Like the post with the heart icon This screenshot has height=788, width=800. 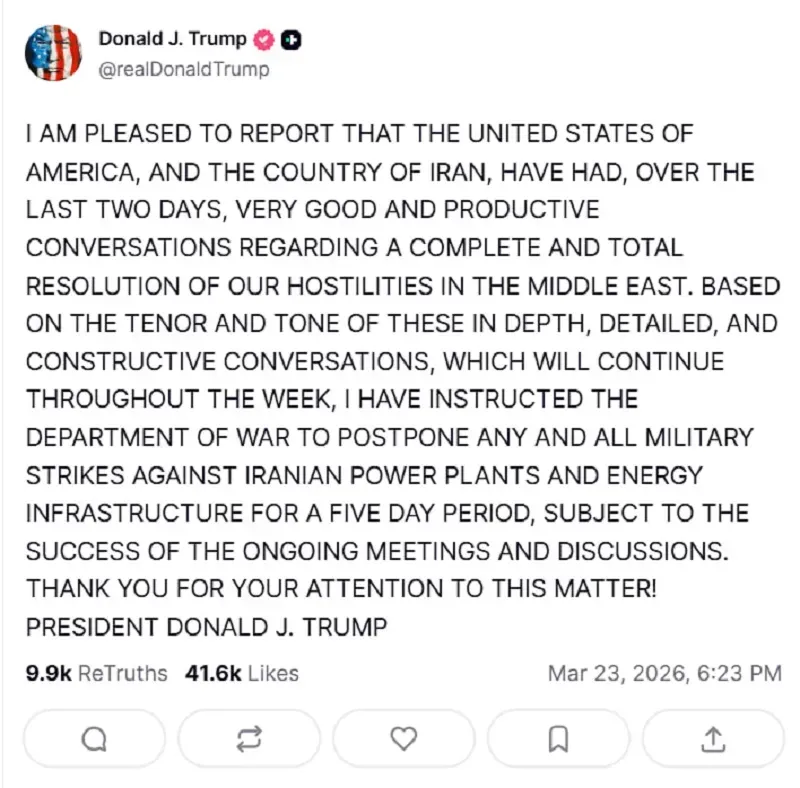tap(403, 738)
